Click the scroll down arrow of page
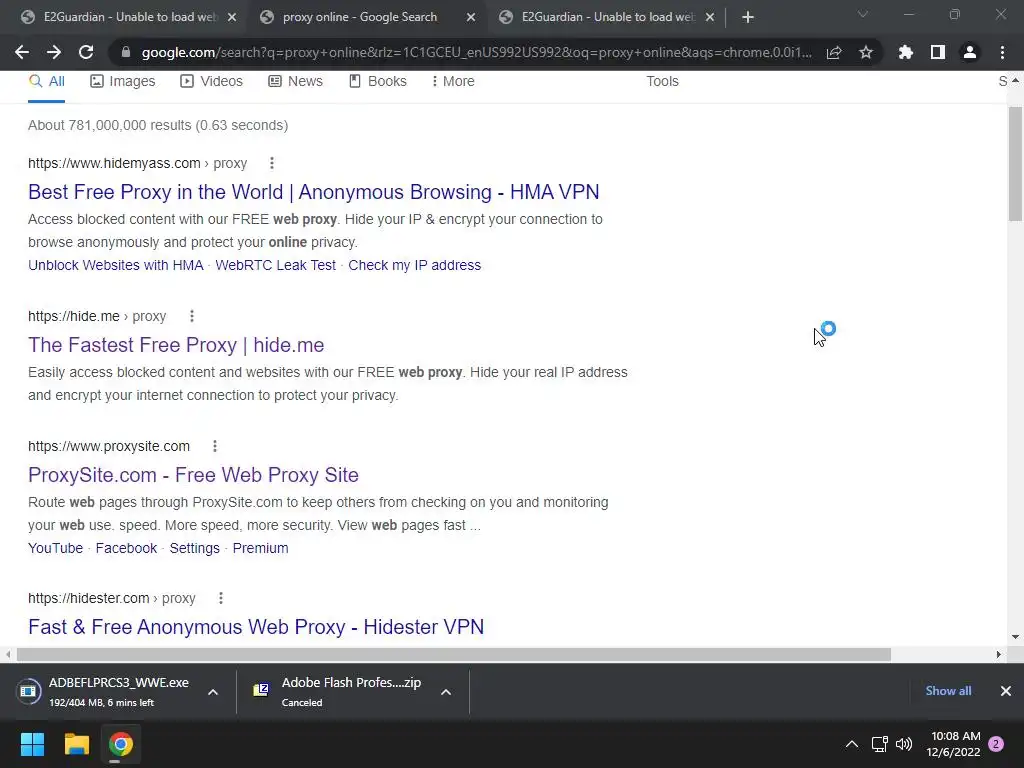This screenshot has height=768, width=1024. coord(1015,637)
